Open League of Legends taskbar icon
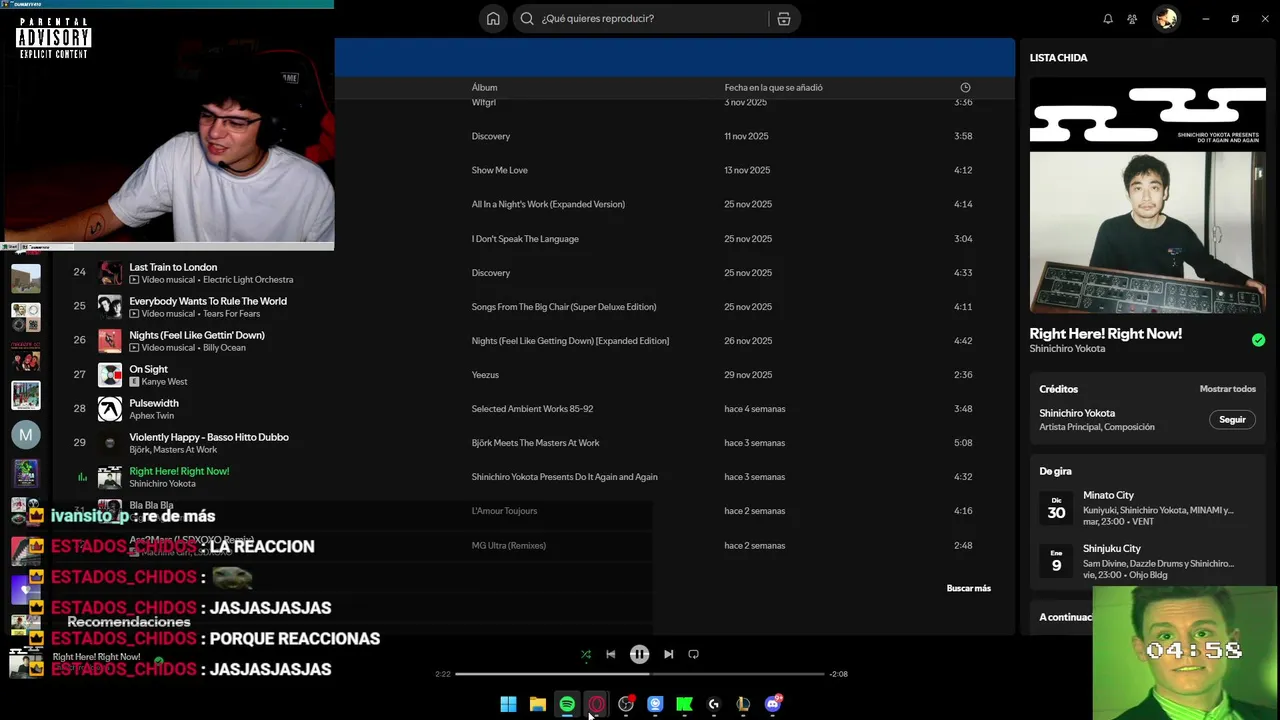 [x=743, y=704]
